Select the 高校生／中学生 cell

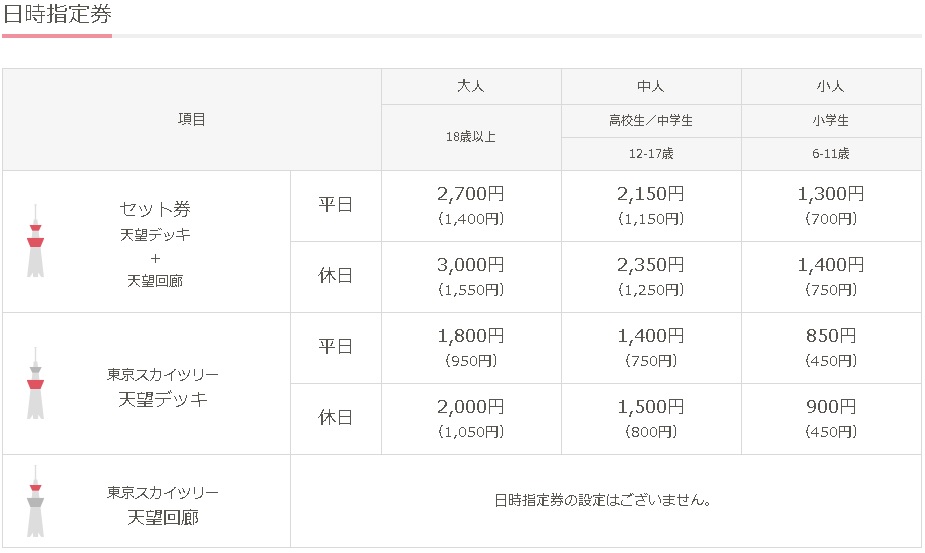pos(651,120)
